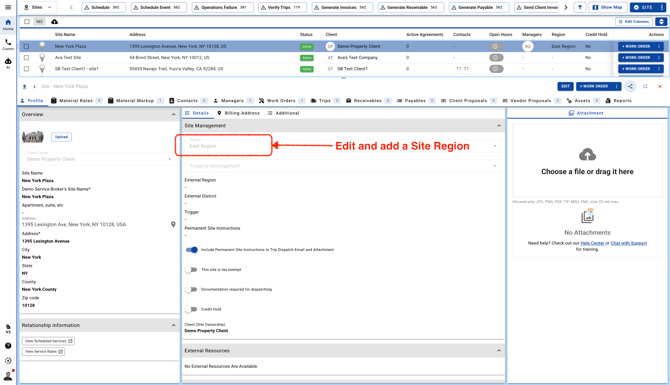Open kebab menu beside detail header Work Order
The image size is (670, 385).
(617, 86)
